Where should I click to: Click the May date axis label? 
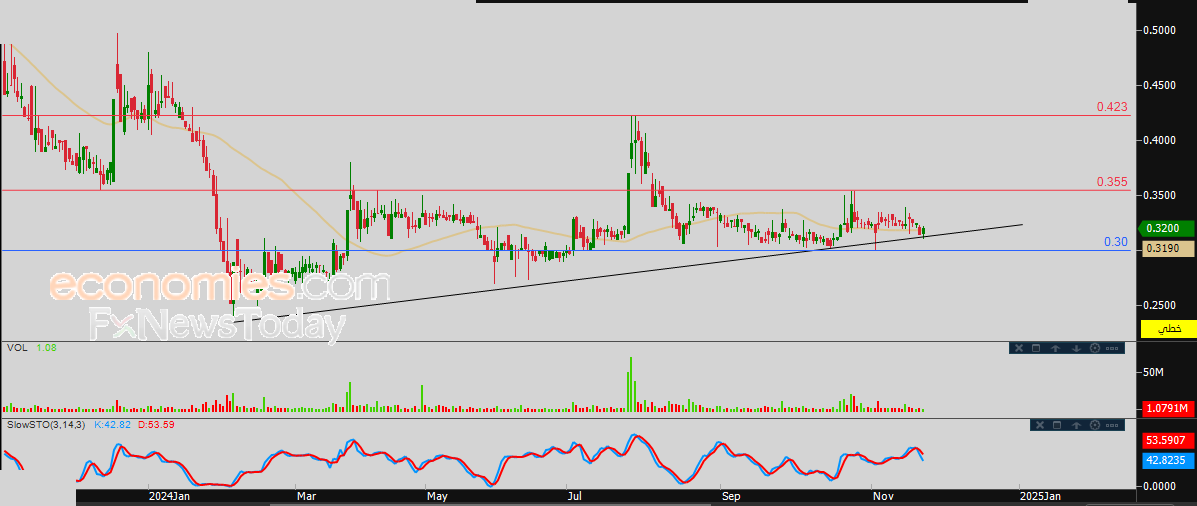[x=437, y=497]
